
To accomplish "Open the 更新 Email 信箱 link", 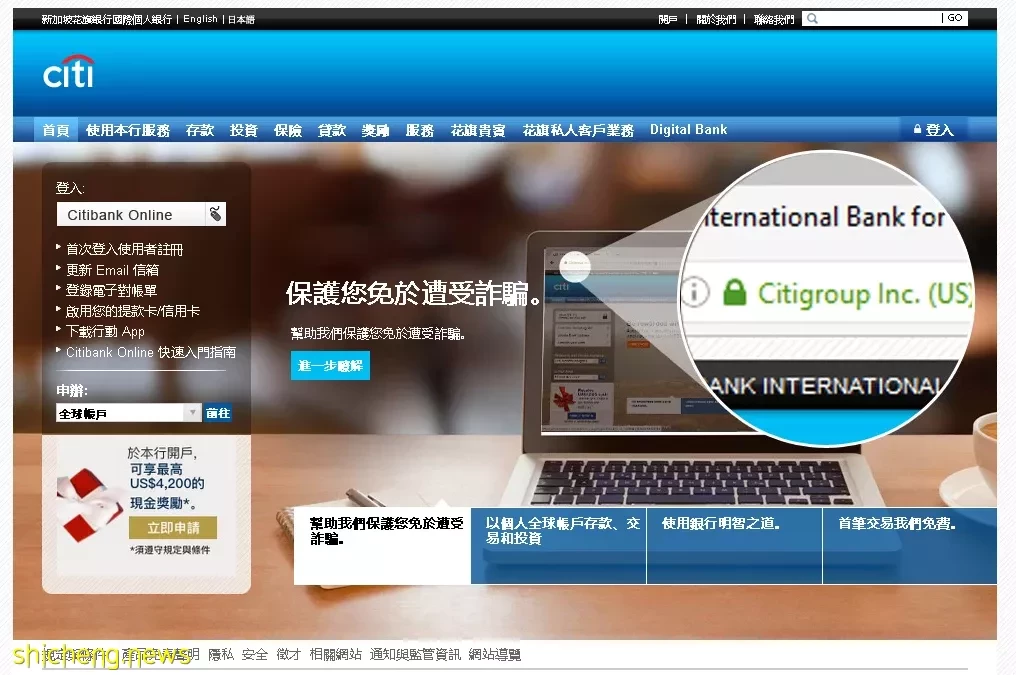I will [112, 270].
